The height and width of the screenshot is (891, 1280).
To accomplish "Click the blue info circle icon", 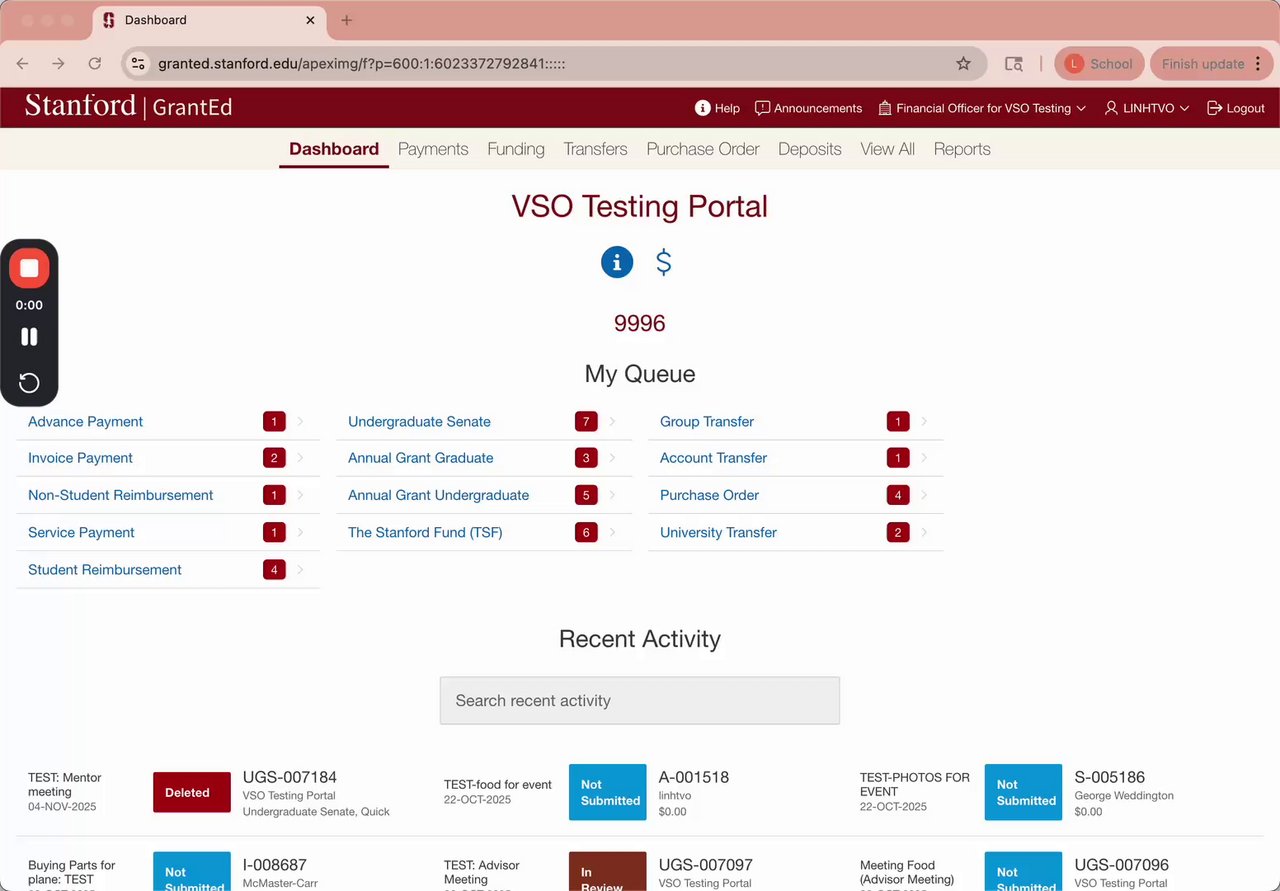I will (617, 262).
